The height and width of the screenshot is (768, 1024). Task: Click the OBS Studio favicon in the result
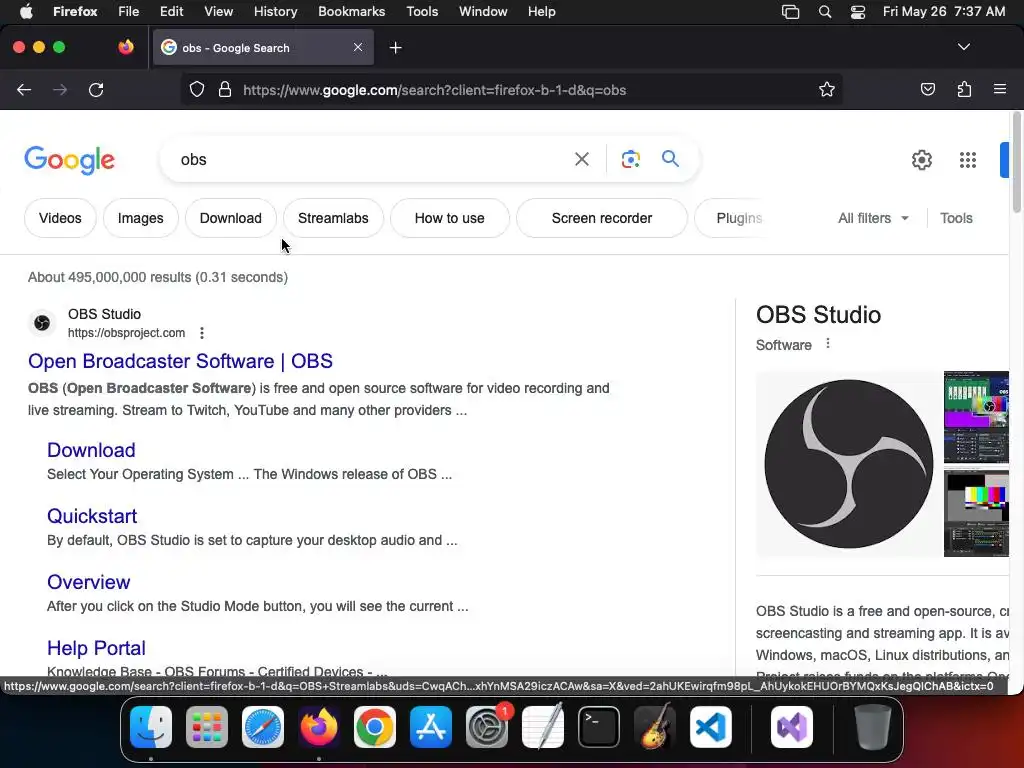tap(42, 323)
